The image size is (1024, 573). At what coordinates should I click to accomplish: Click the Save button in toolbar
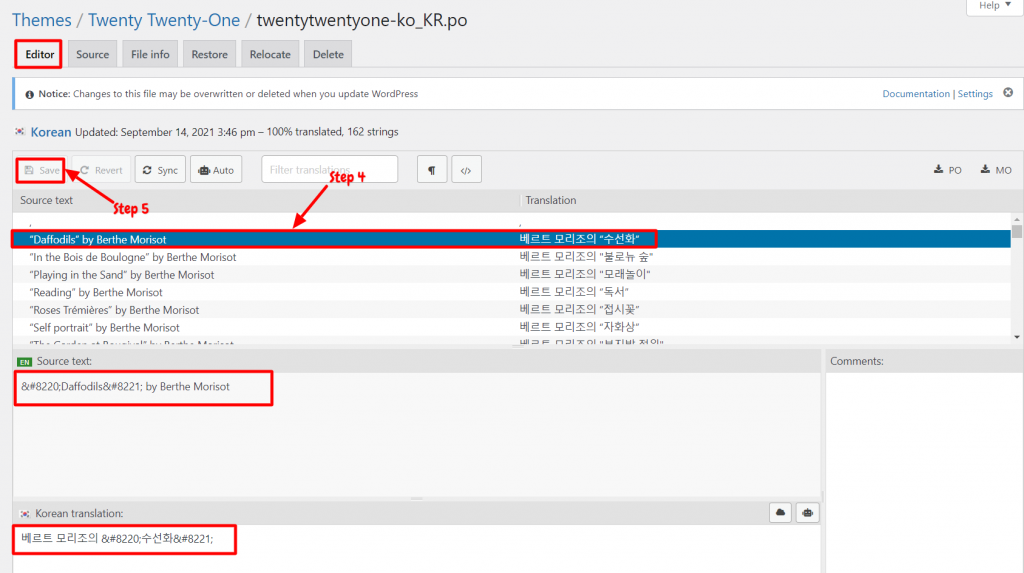point(41,170)
